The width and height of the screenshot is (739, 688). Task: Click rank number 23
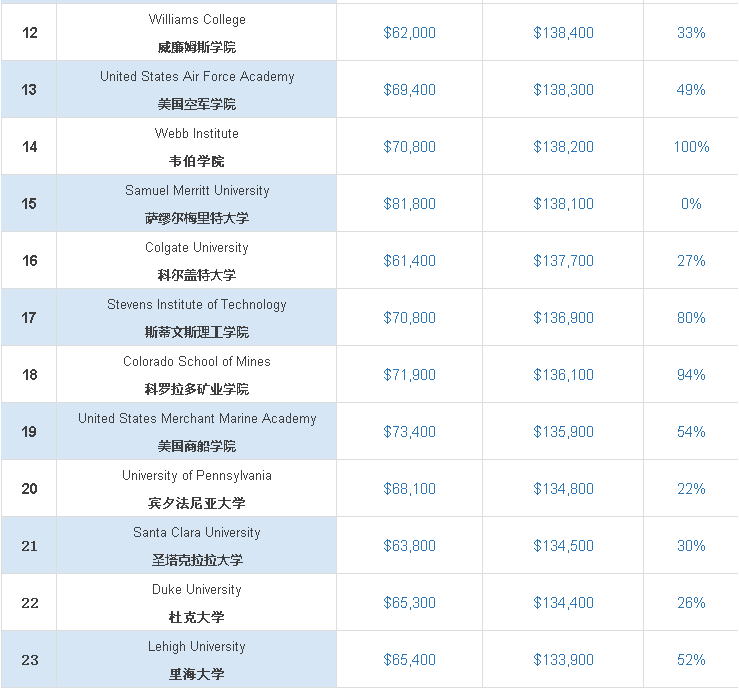[29, 660]
